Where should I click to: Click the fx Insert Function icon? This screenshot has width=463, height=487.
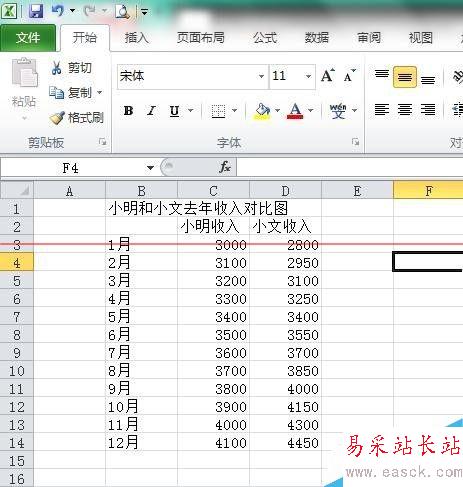(x=225, y=167)
